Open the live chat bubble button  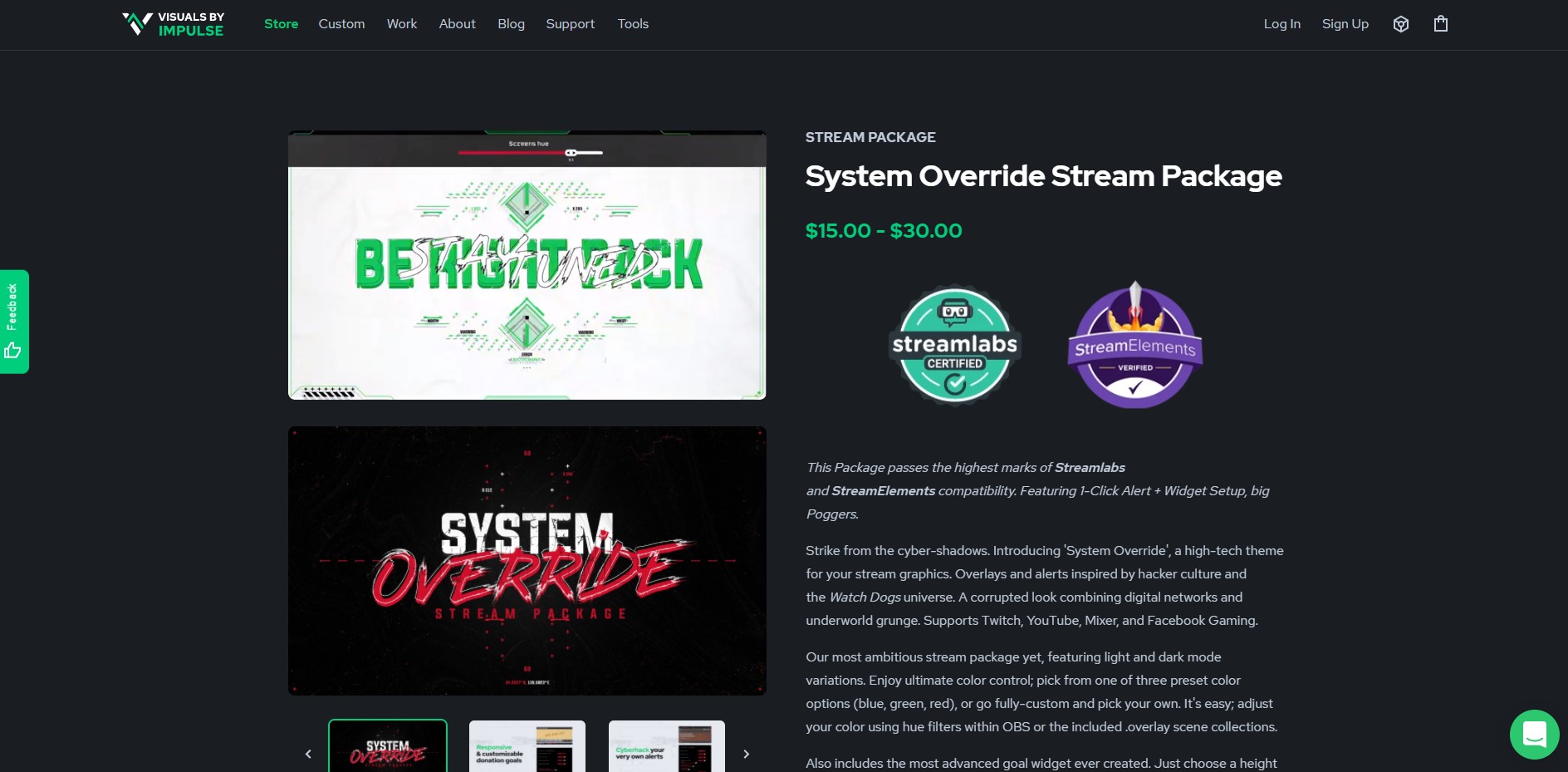point(1534,735)
